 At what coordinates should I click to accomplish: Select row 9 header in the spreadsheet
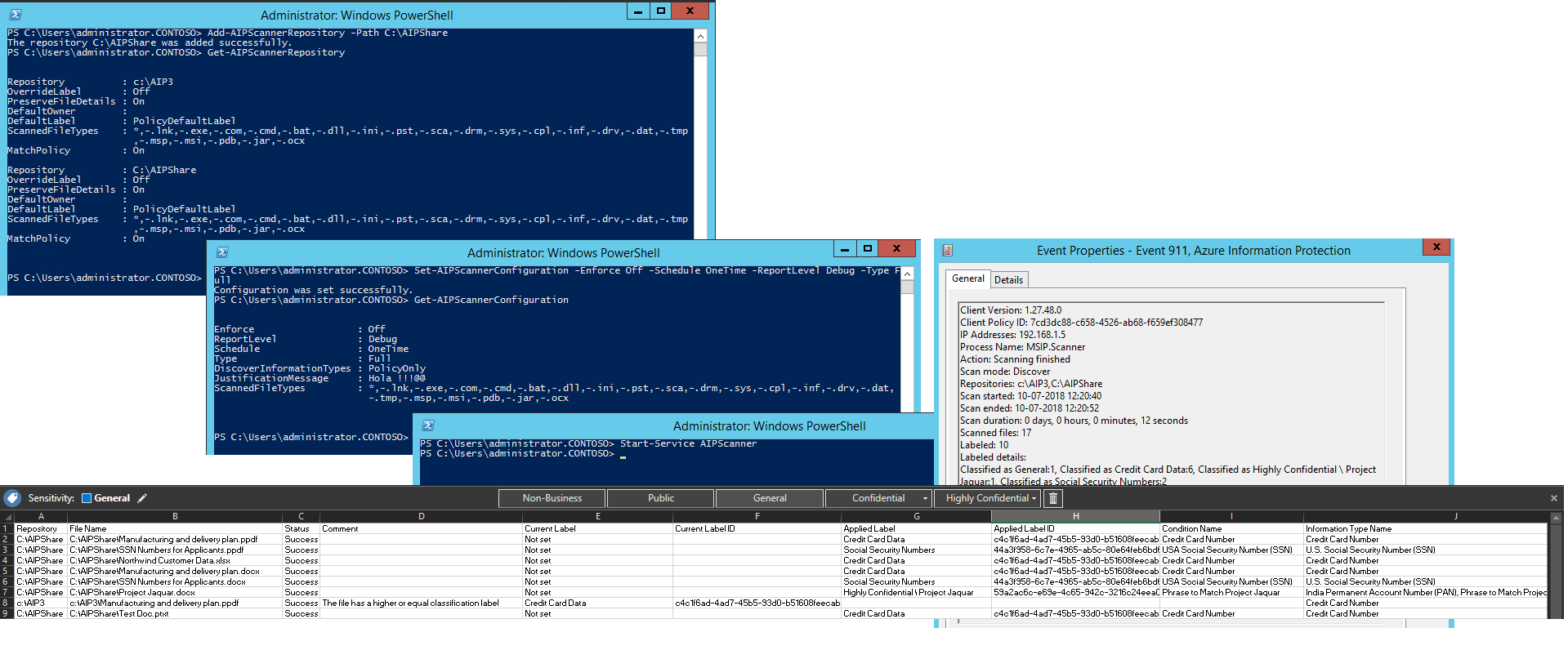coord(7,613)
